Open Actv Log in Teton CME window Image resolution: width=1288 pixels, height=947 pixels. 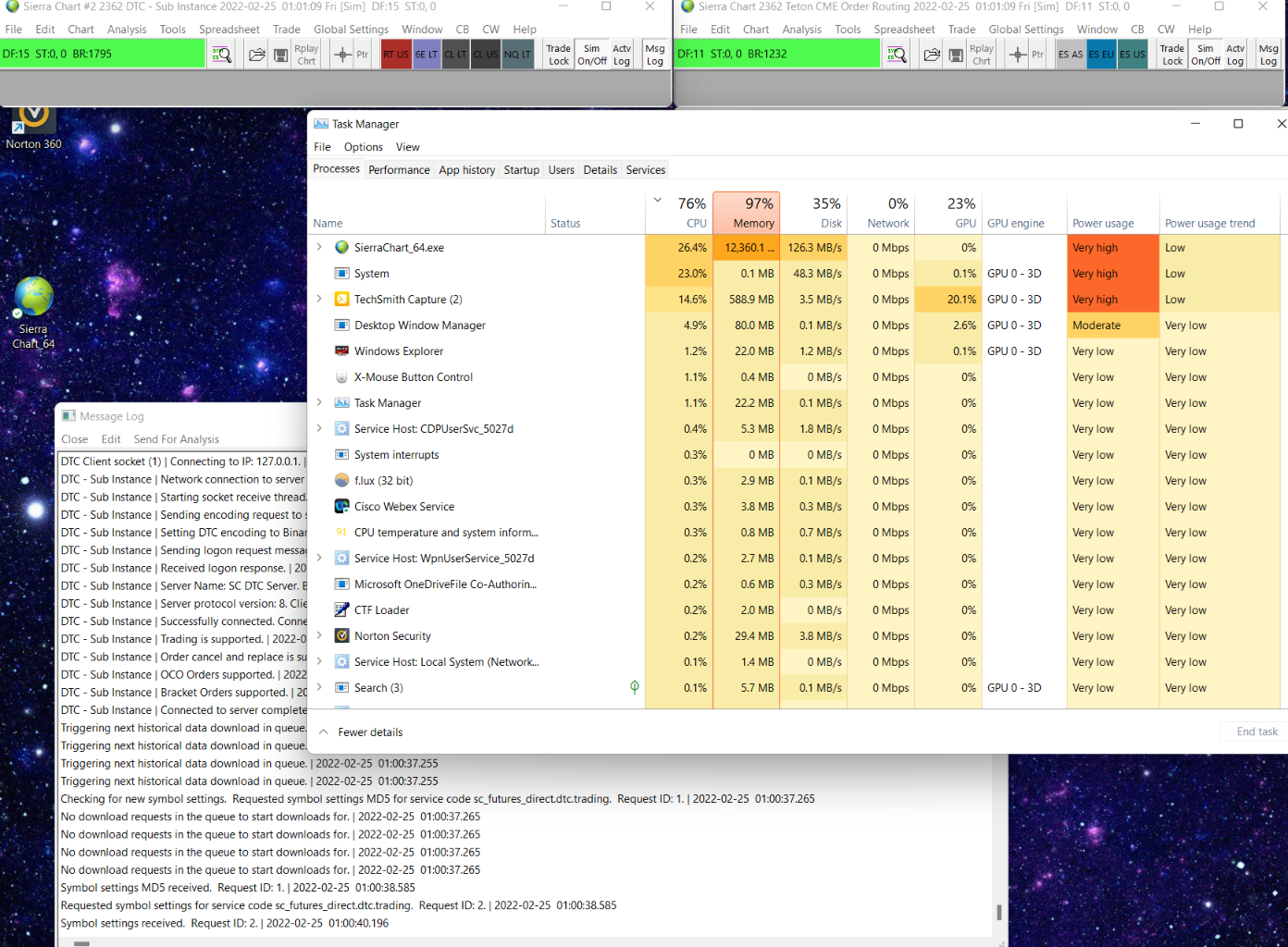pyautogui.click(x=1235, y=55)
